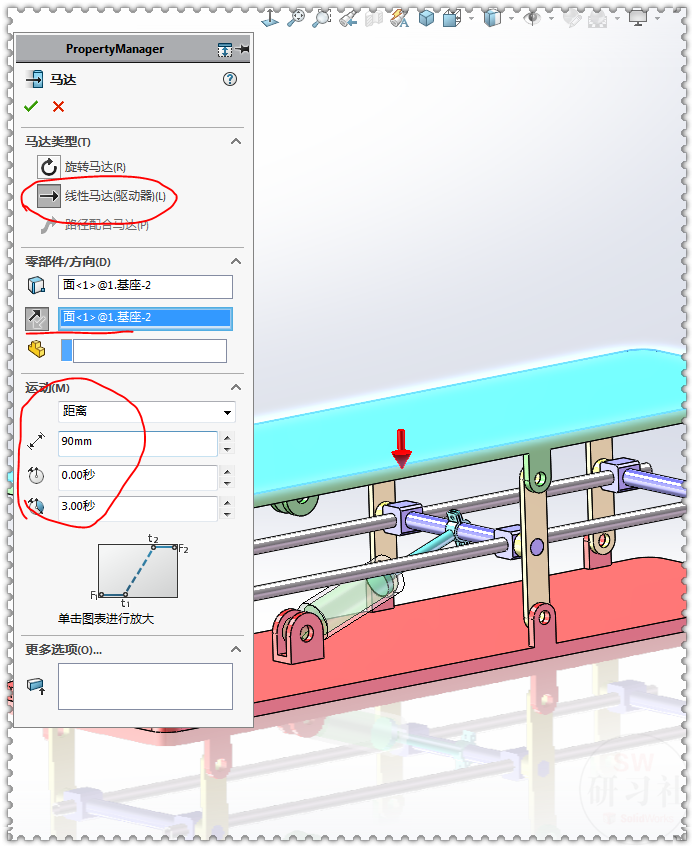Toggle reverse direction arrow button

pyautogui.click(x=37, y=319)
